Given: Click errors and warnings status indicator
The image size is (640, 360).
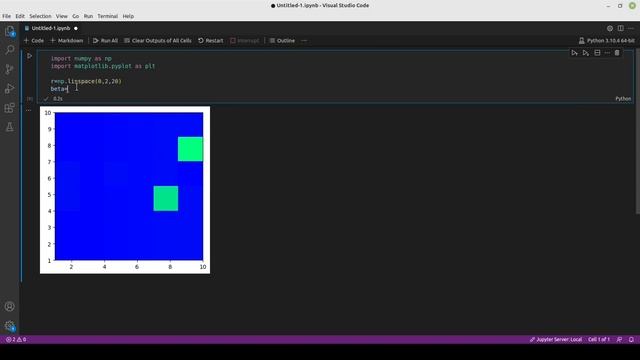Looking at the screenshot, I should (x=16, y=339).
